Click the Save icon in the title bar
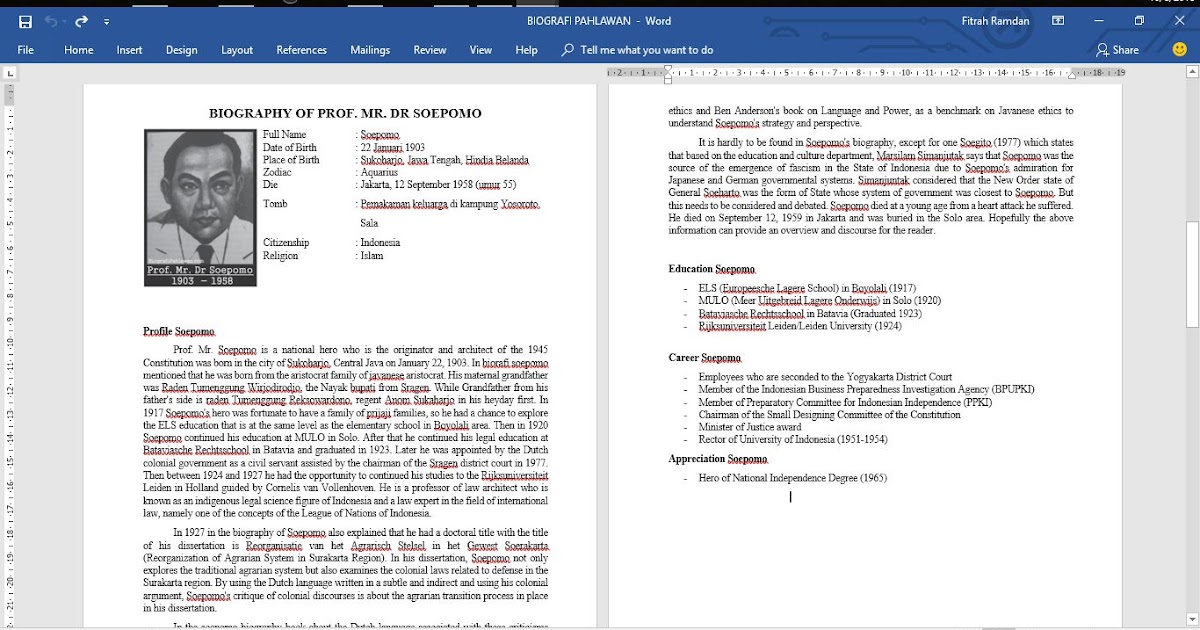Screen dimensions: 1200x630 (25, 21)
